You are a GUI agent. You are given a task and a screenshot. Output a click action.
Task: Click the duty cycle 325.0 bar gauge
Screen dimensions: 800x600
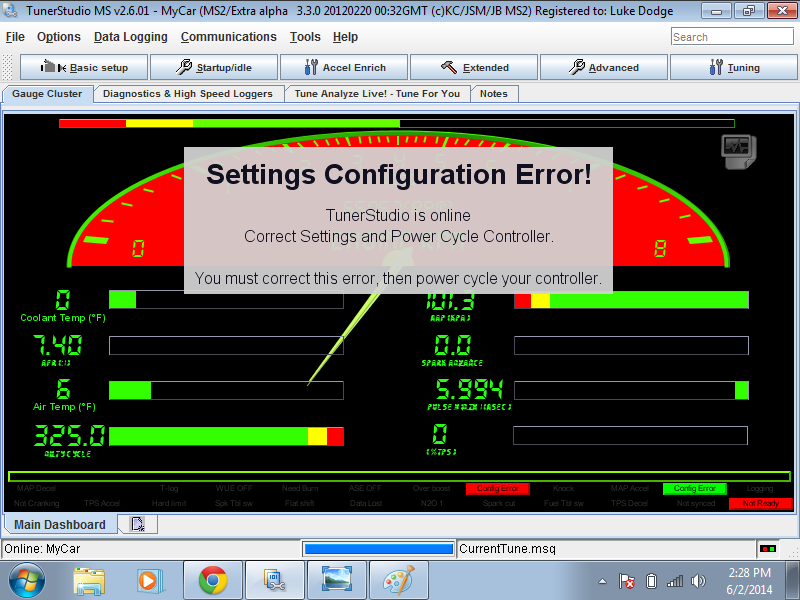click(226, 436)
